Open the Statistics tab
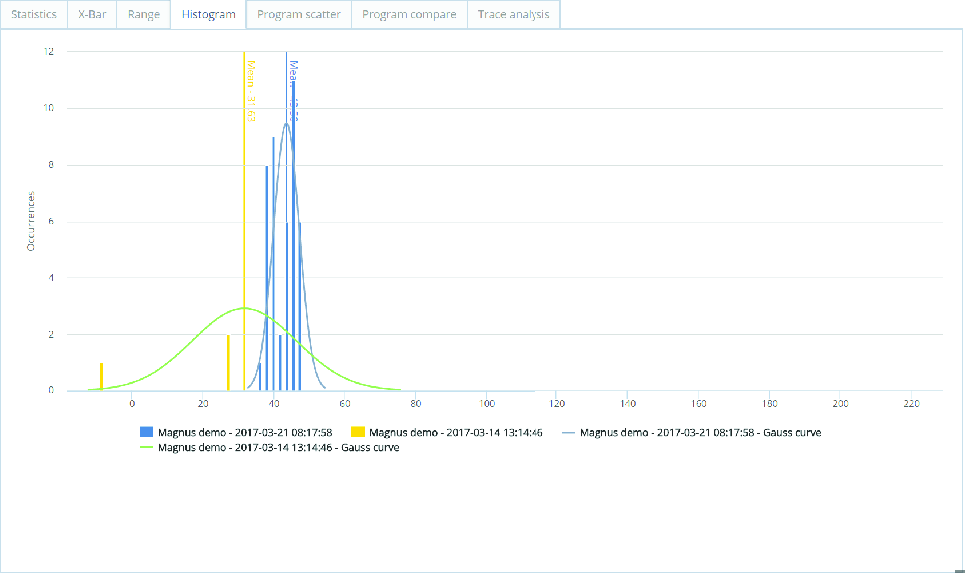This screenshot has height=573, width=965. (x=34, y=14)
